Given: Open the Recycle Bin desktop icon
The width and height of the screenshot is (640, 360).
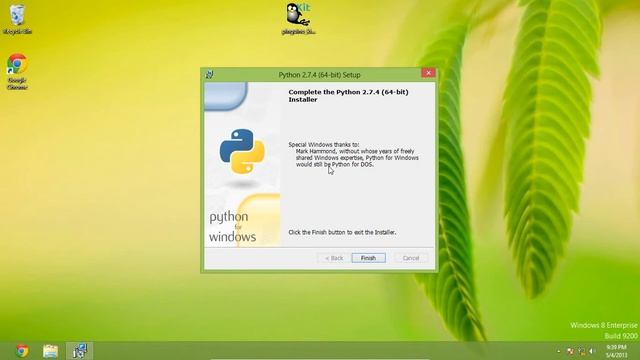Looking at the screenshot, I should click(17, 19).
